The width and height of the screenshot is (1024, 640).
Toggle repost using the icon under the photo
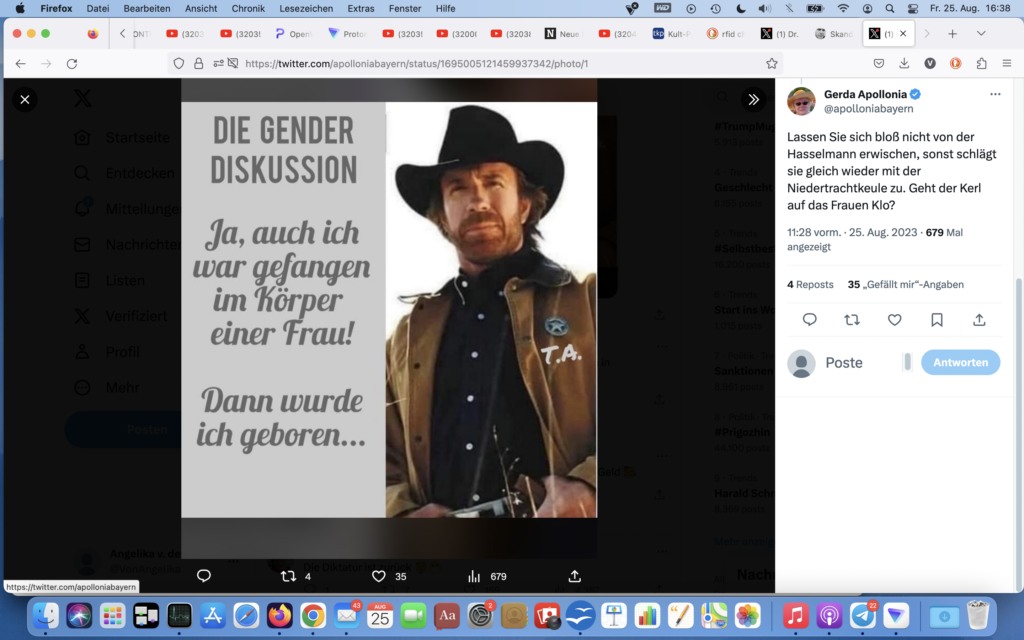(289, 576)
